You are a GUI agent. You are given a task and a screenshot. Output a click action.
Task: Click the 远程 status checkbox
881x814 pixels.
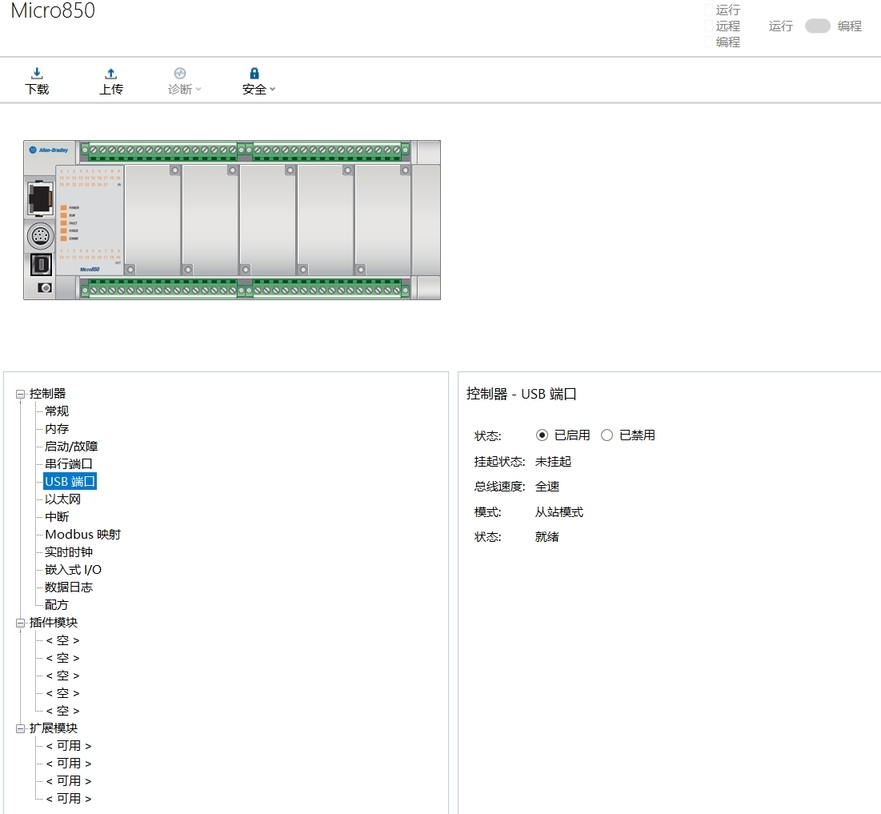(x=709, y=26)
